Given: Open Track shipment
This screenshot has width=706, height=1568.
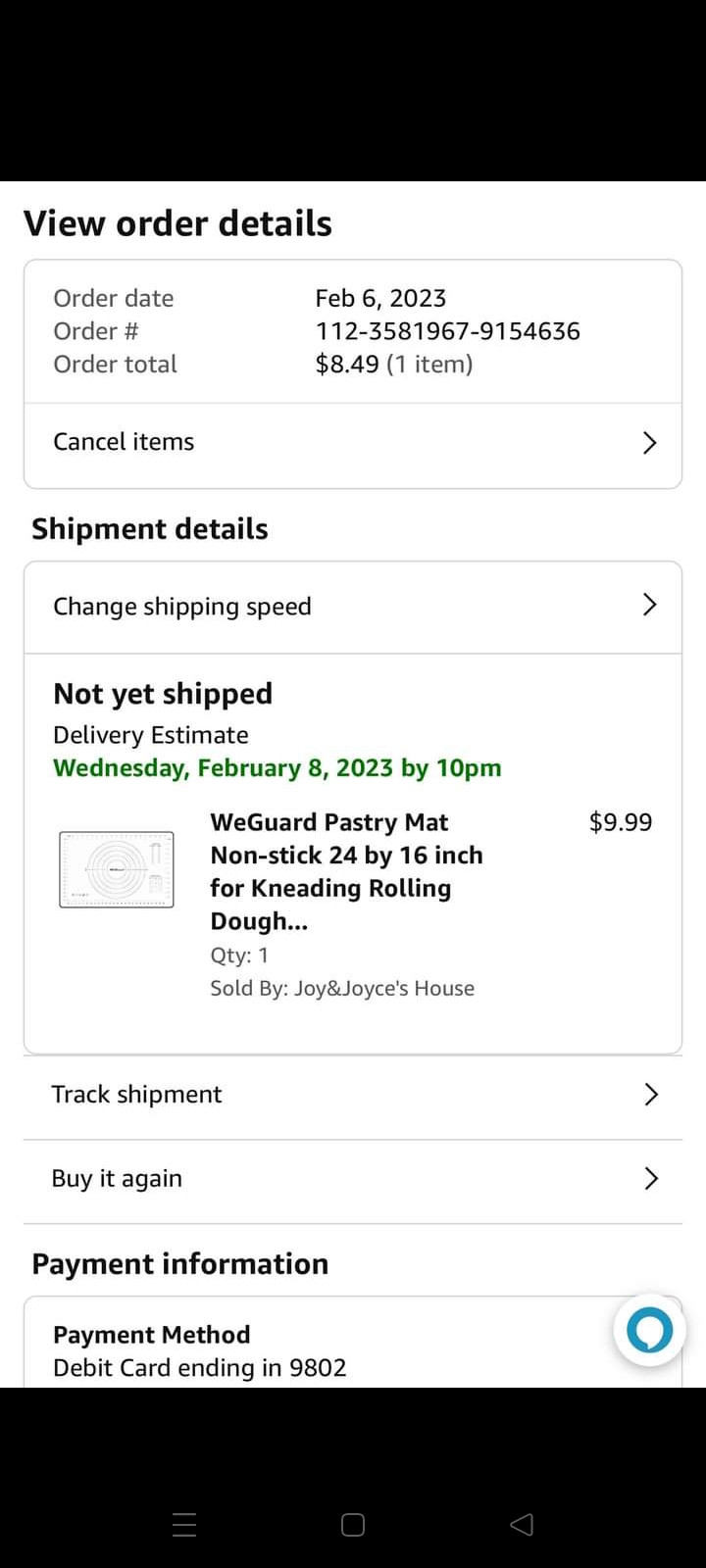Looking at the screenshot, I should 137,1095.
